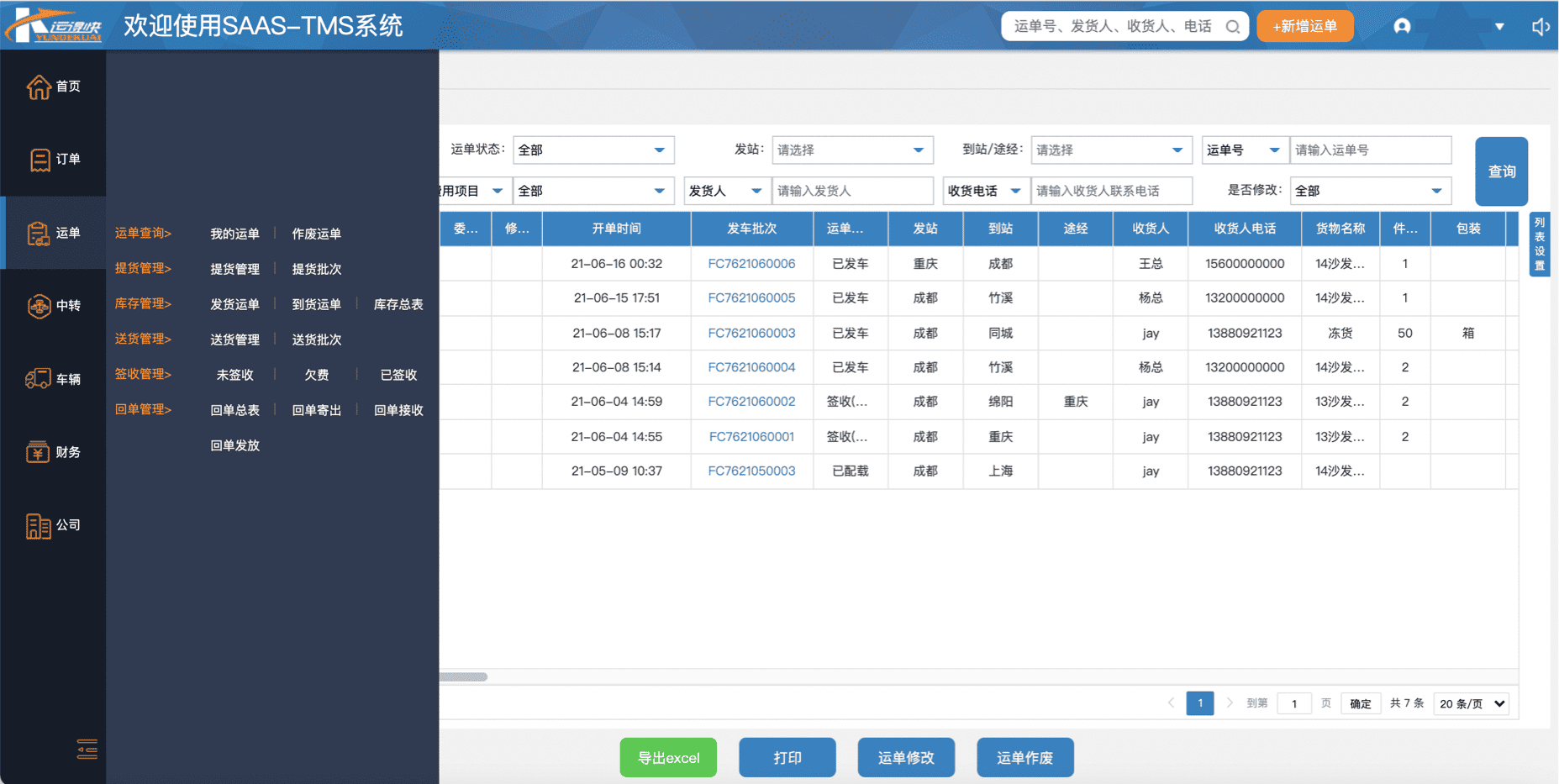
Task: Select 回单发放 menu entry
Action: coord(234,445)
